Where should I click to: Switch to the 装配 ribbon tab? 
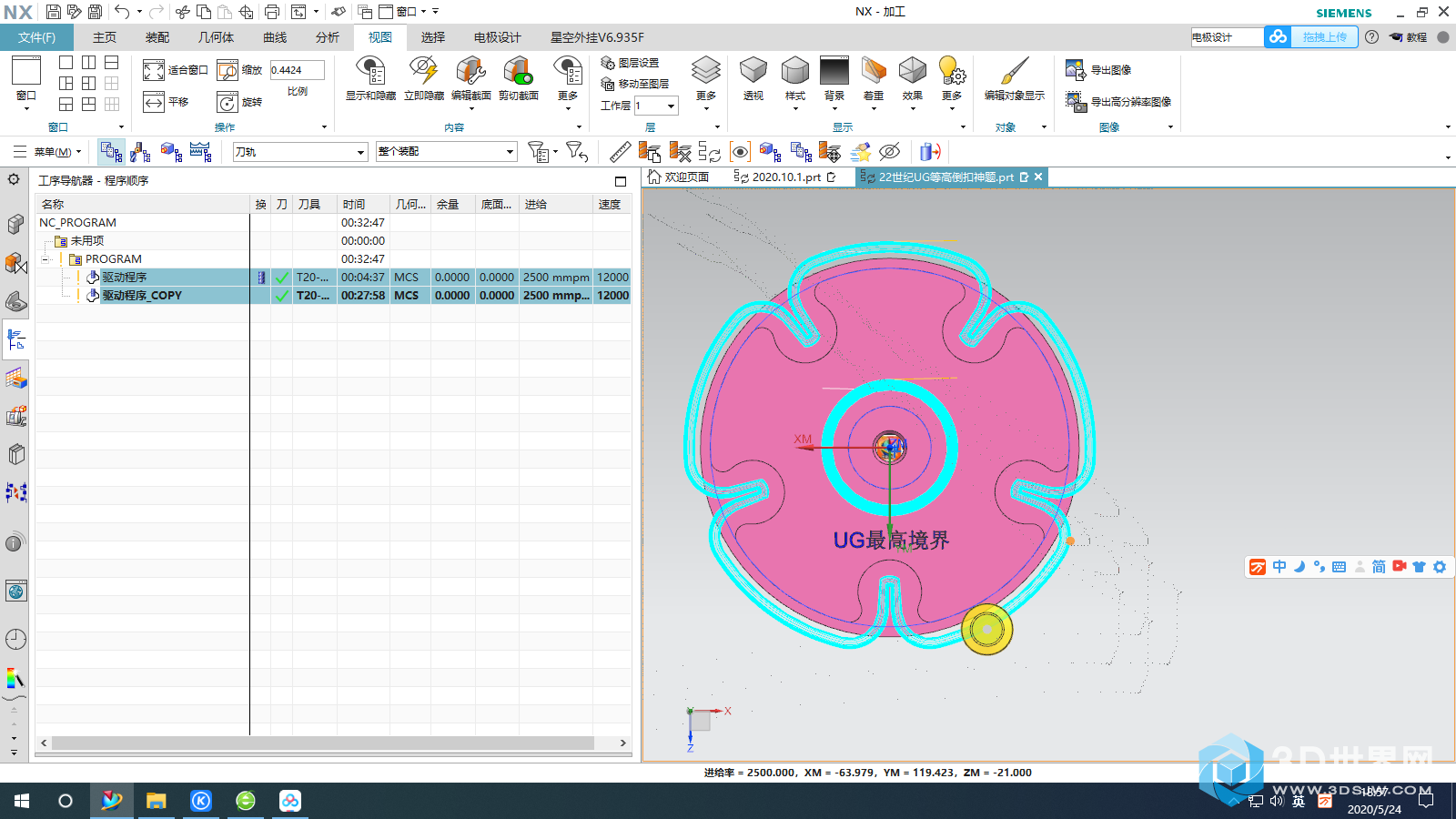tap(157, 37)
